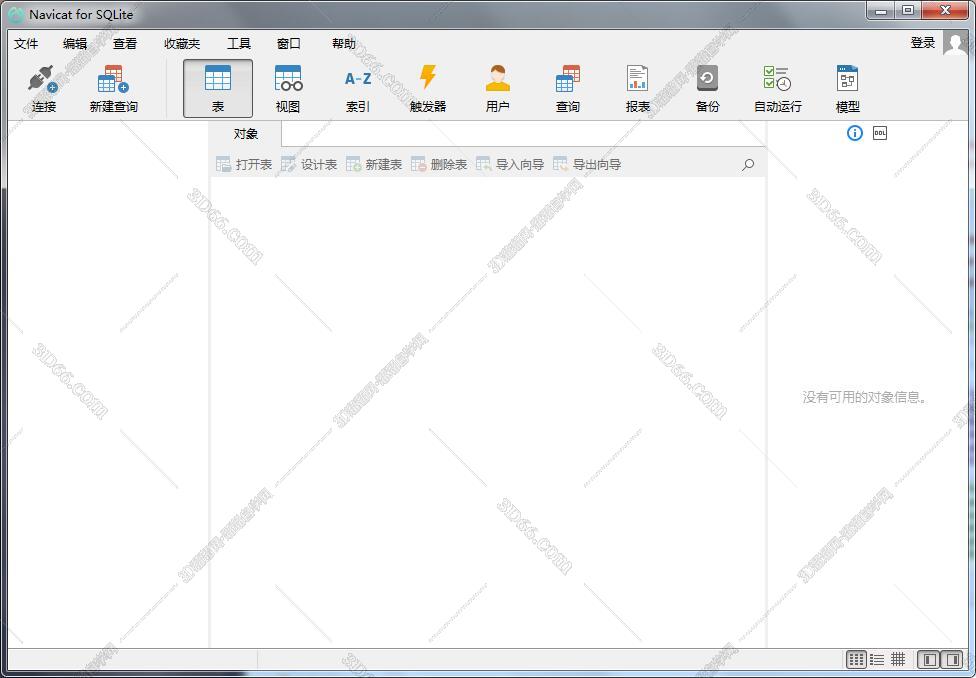Toggle left navigation pane visibility

(x=929, y=659)
